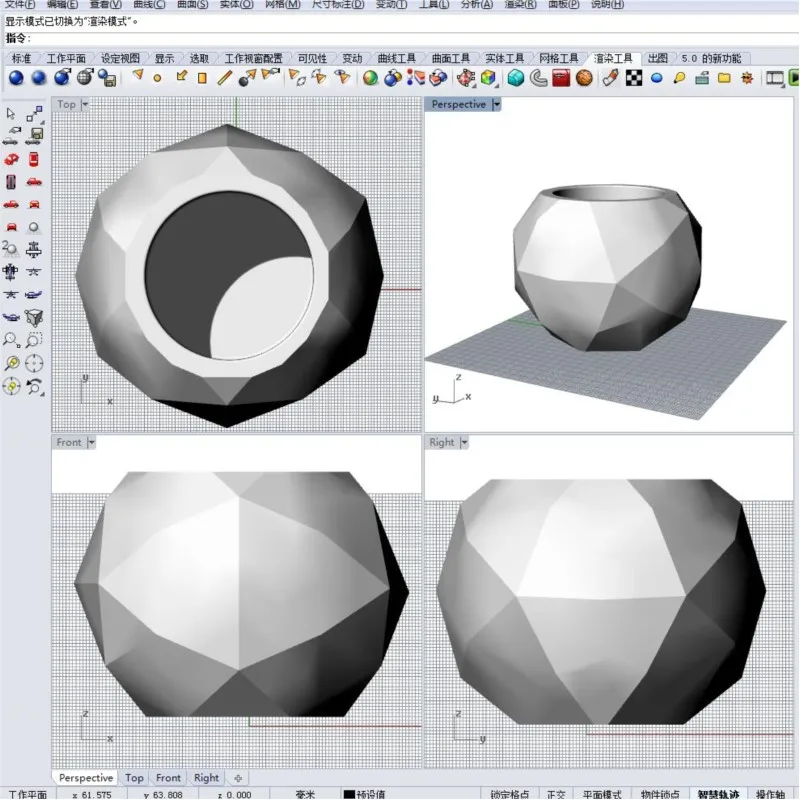Click the red car perspective view icon
Viewport: 800px width, 800px height.
point(12,158)
